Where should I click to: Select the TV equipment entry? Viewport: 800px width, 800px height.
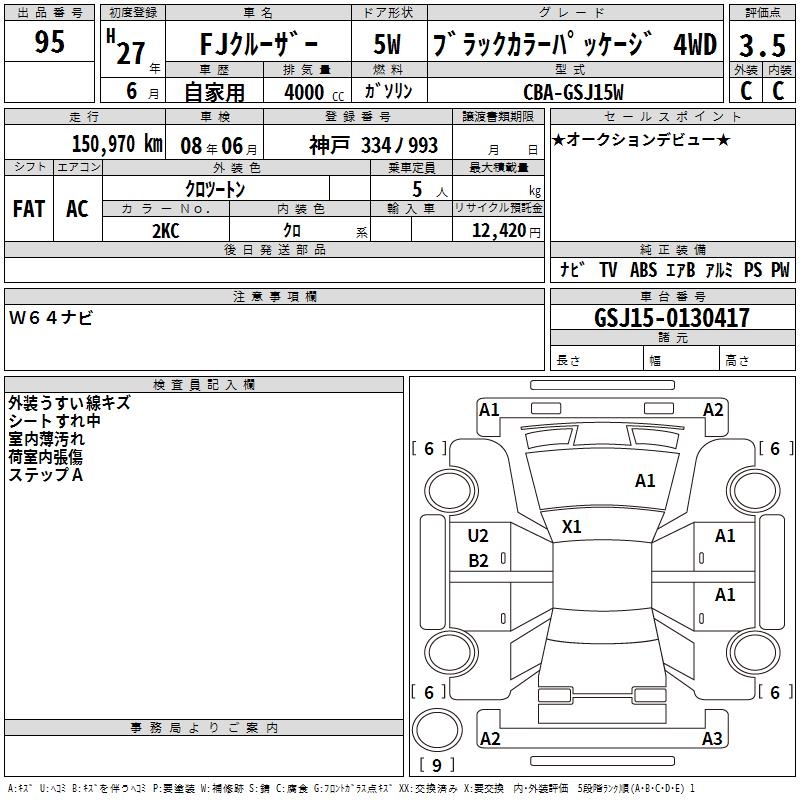coord(608,269)
